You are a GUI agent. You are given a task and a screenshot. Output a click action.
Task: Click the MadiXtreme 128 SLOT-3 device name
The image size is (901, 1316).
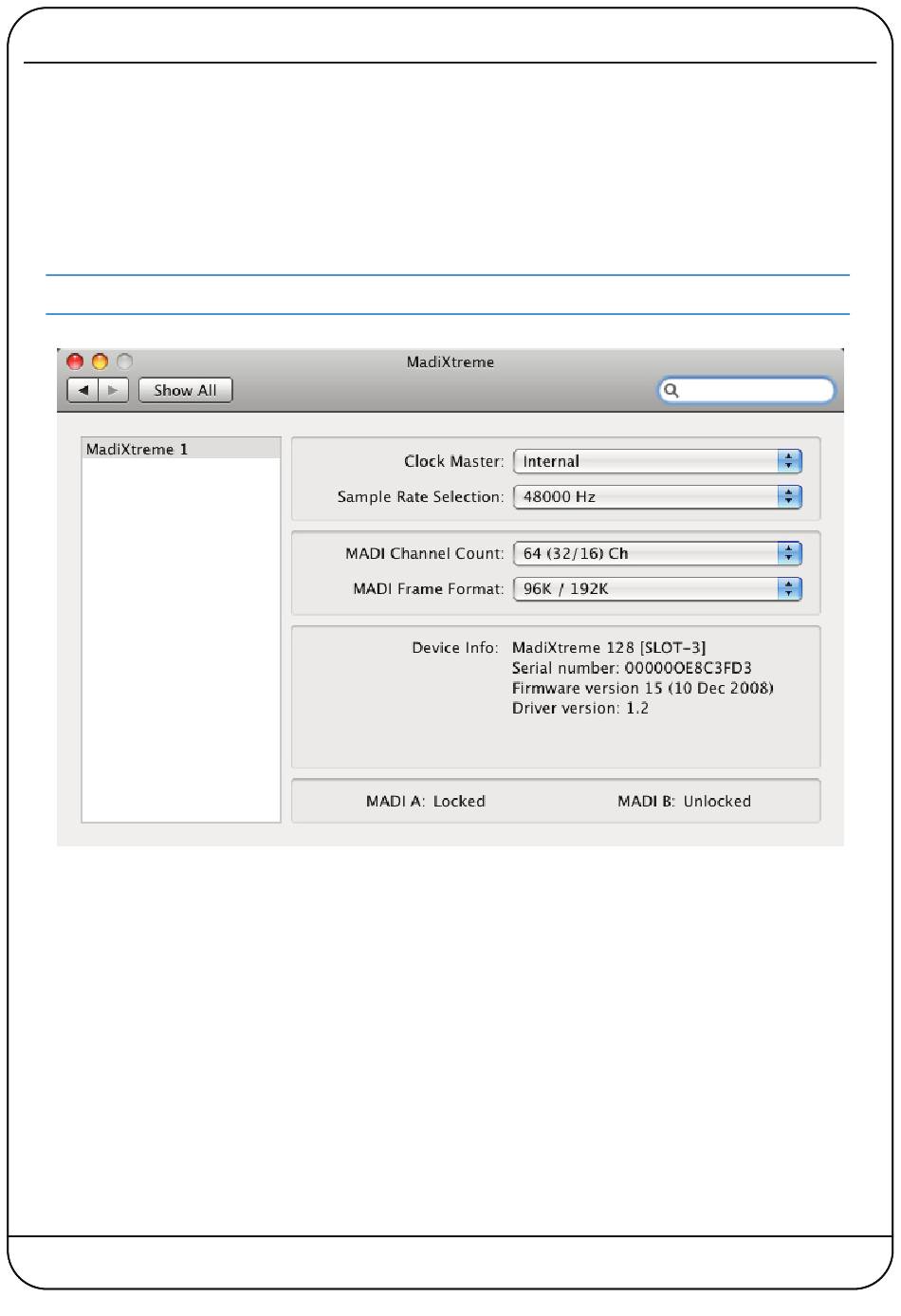608,647
